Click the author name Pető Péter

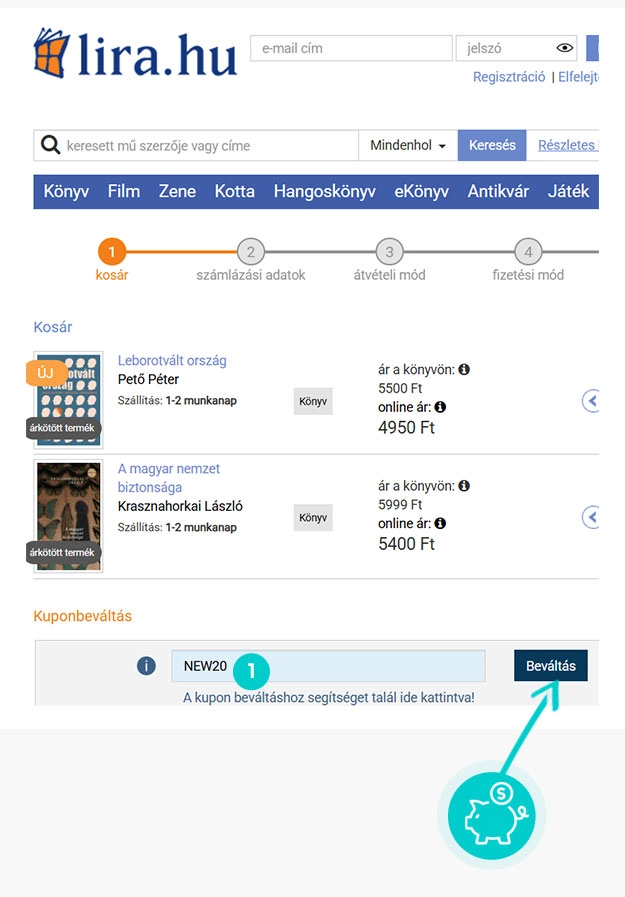point(148,379)
